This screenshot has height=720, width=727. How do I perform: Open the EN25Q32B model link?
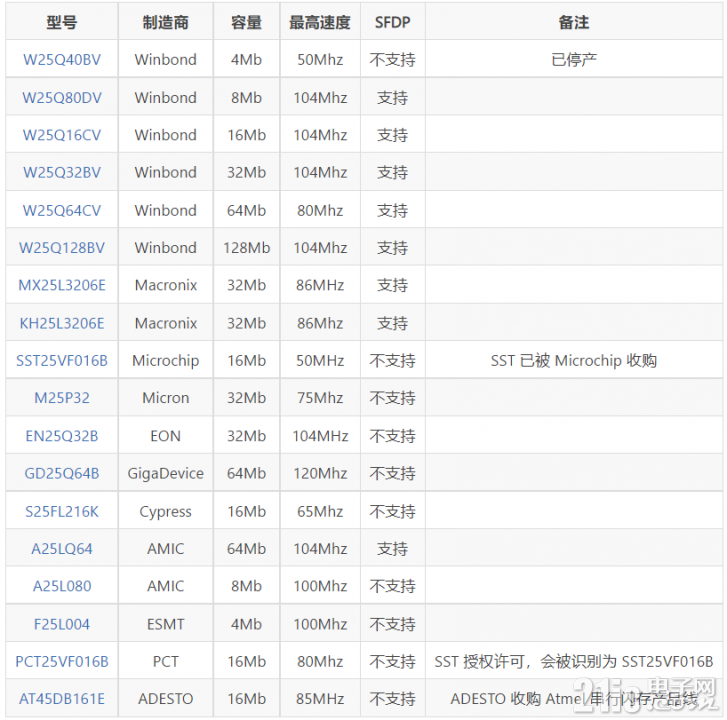[62, 436]
